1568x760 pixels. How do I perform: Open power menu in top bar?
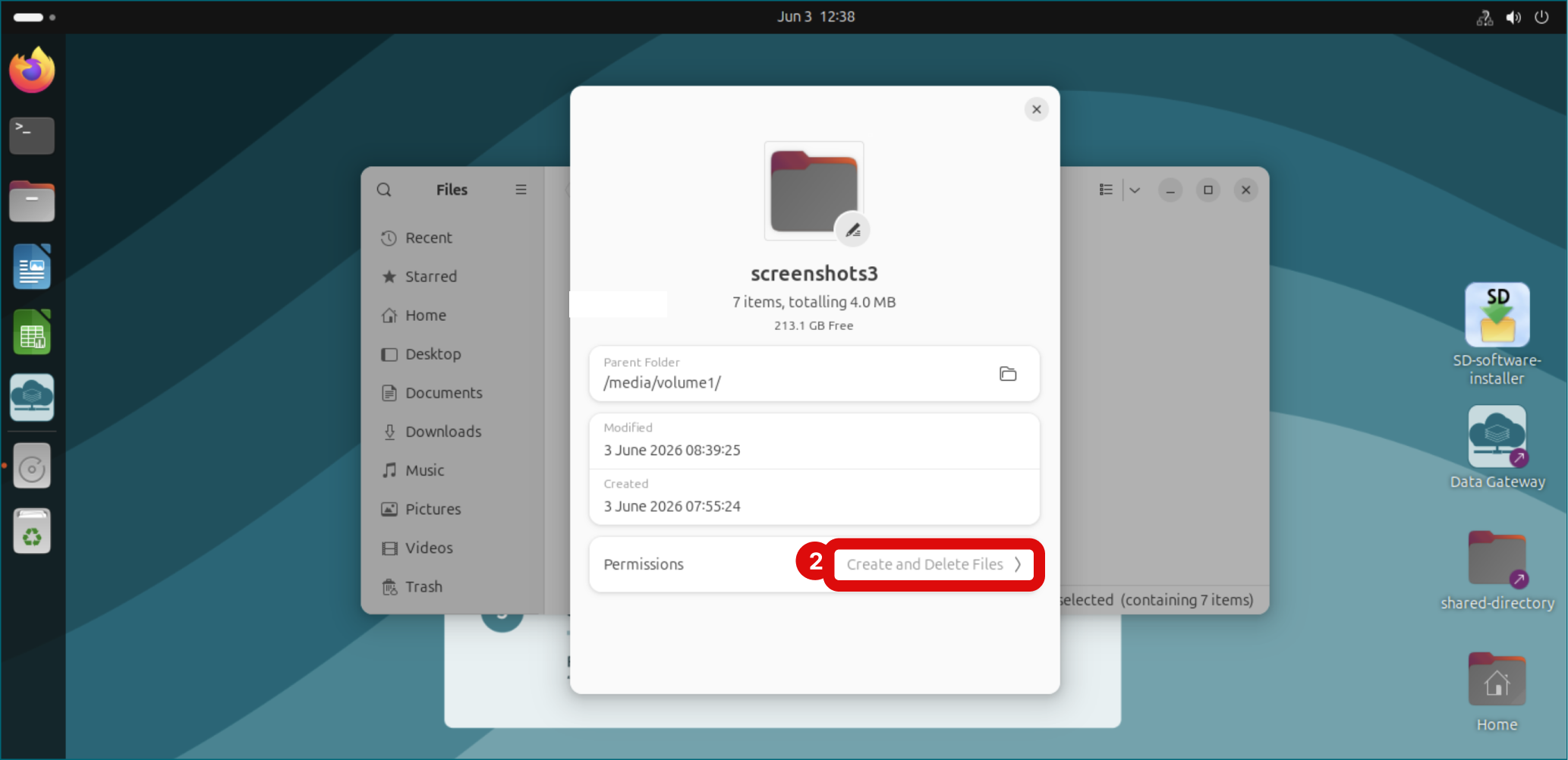(x=1541, y=17)
